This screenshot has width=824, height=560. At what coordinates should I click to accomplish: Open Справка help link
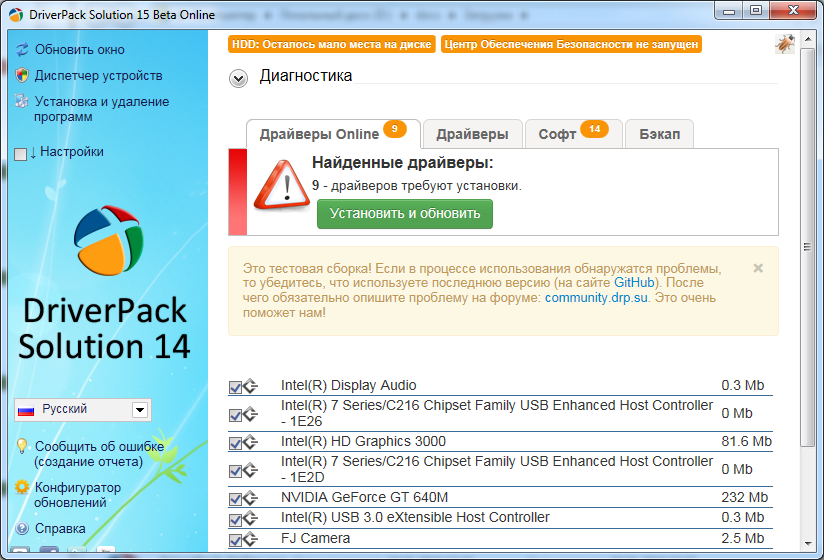pos(60,528)
